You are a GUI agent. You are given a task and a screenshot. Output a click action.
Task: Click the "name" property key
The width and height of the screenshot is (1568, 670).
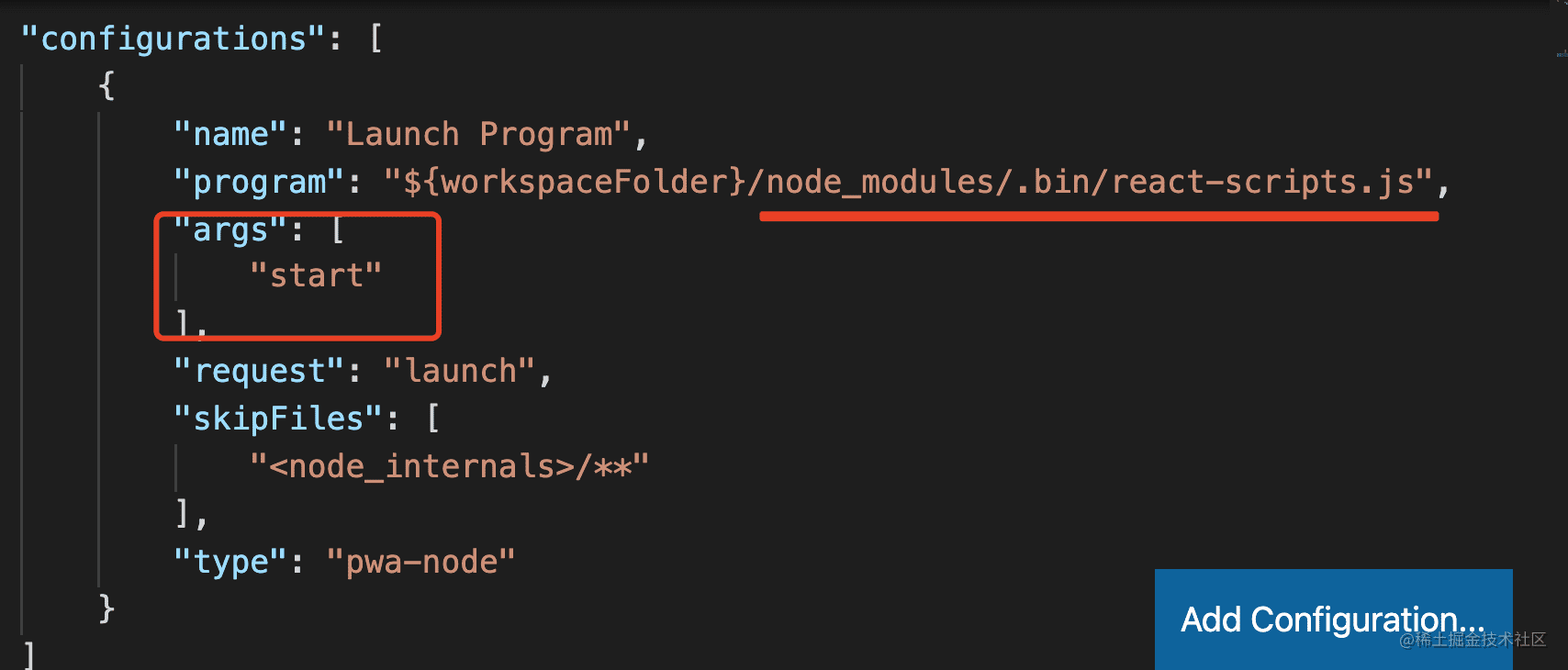(x=231, y=134)
